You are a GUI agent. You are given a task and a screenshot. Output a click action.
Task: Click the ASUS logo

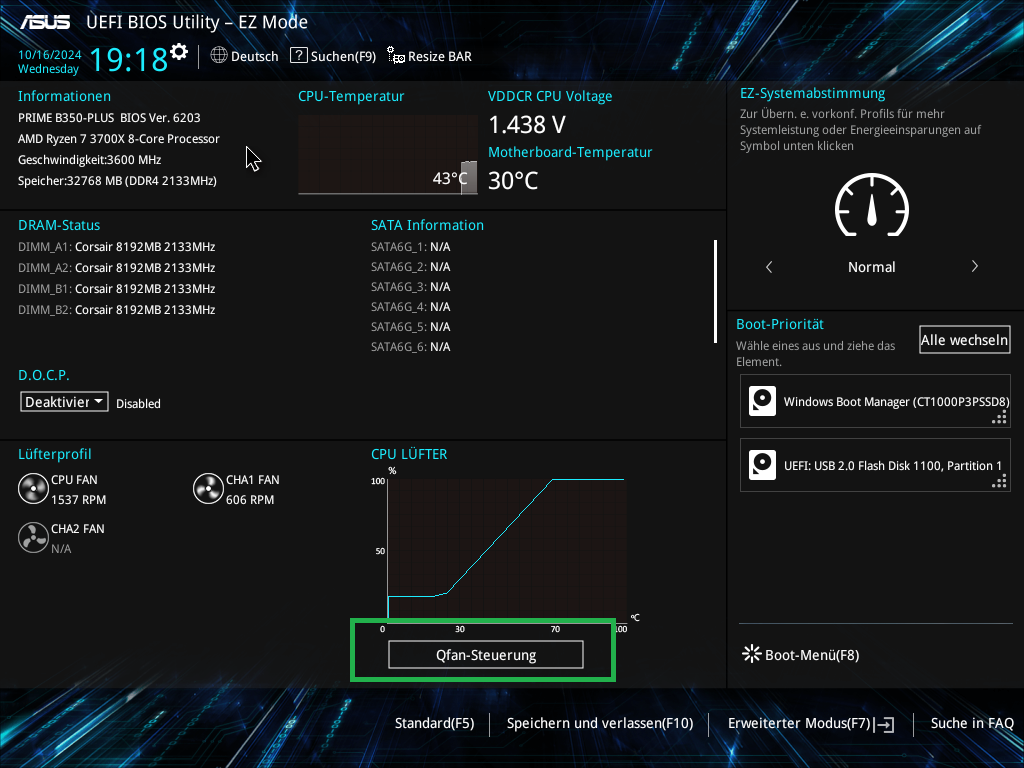(44, 22)
